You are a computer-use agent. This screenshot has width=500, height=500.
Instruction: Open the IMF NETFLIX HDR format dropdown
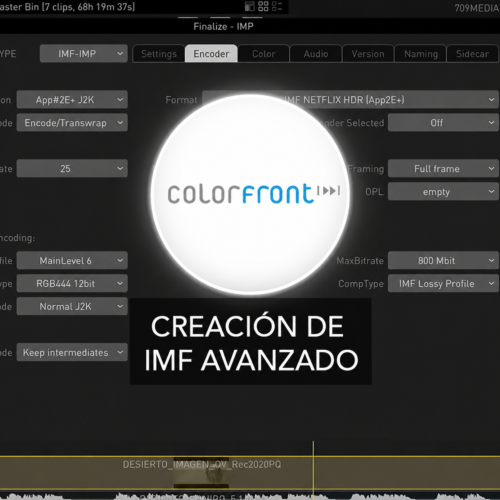coord(350,100)
